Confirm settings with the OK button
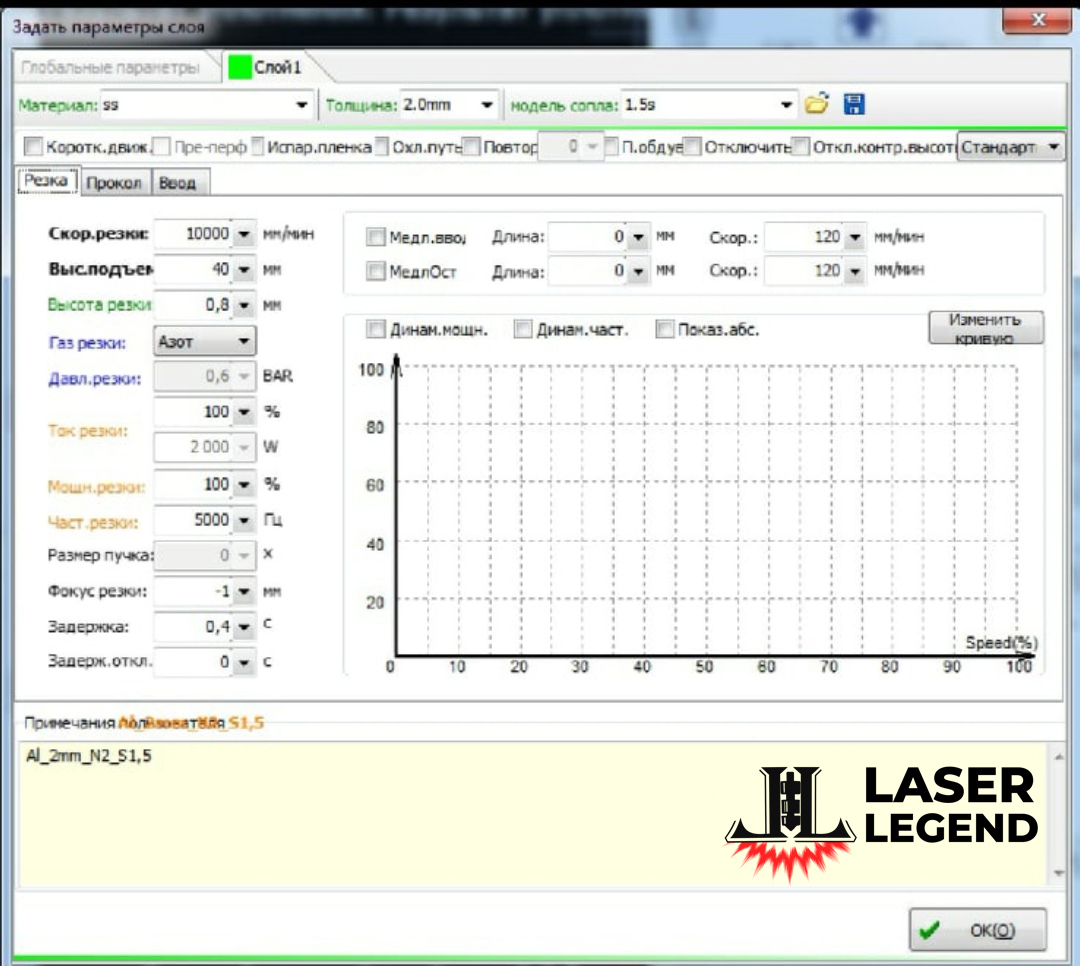Image resolution: width=1080 pixels, height=966 pixels. 975,930
